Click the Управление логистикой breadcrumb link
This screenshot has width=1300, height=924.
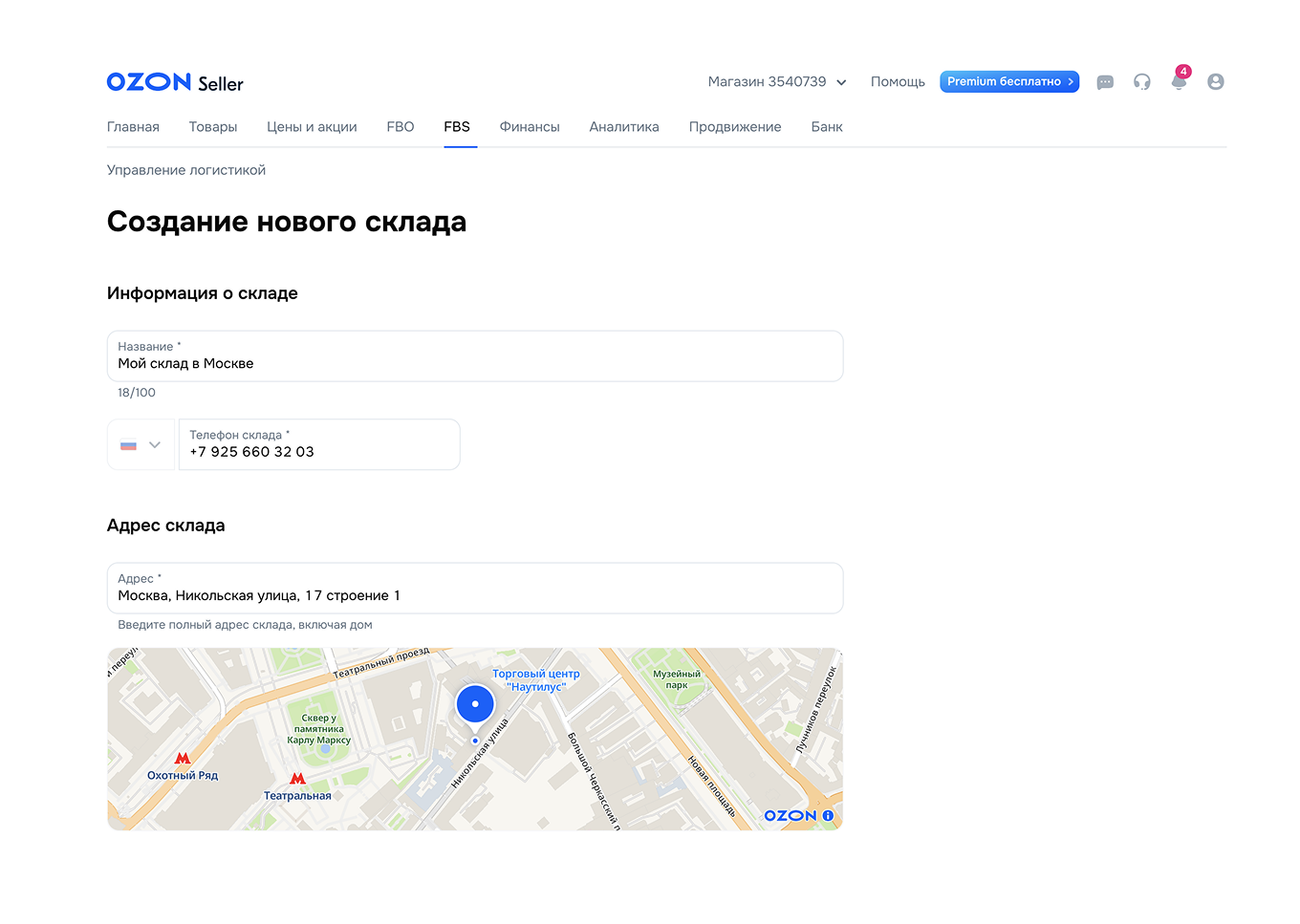point(185,169)
